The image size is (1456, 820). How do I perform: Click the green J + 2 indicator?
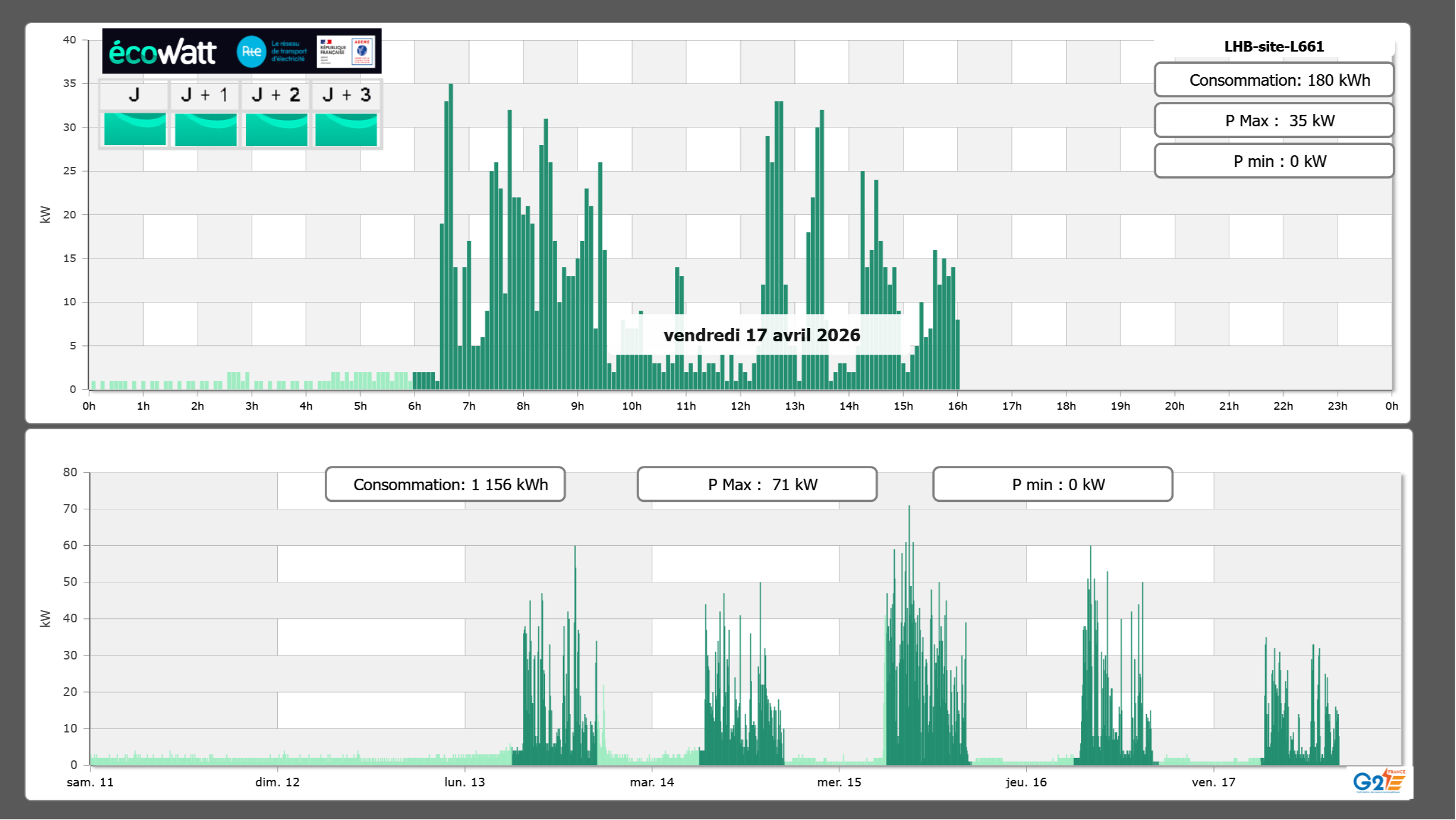click(276, 129)
